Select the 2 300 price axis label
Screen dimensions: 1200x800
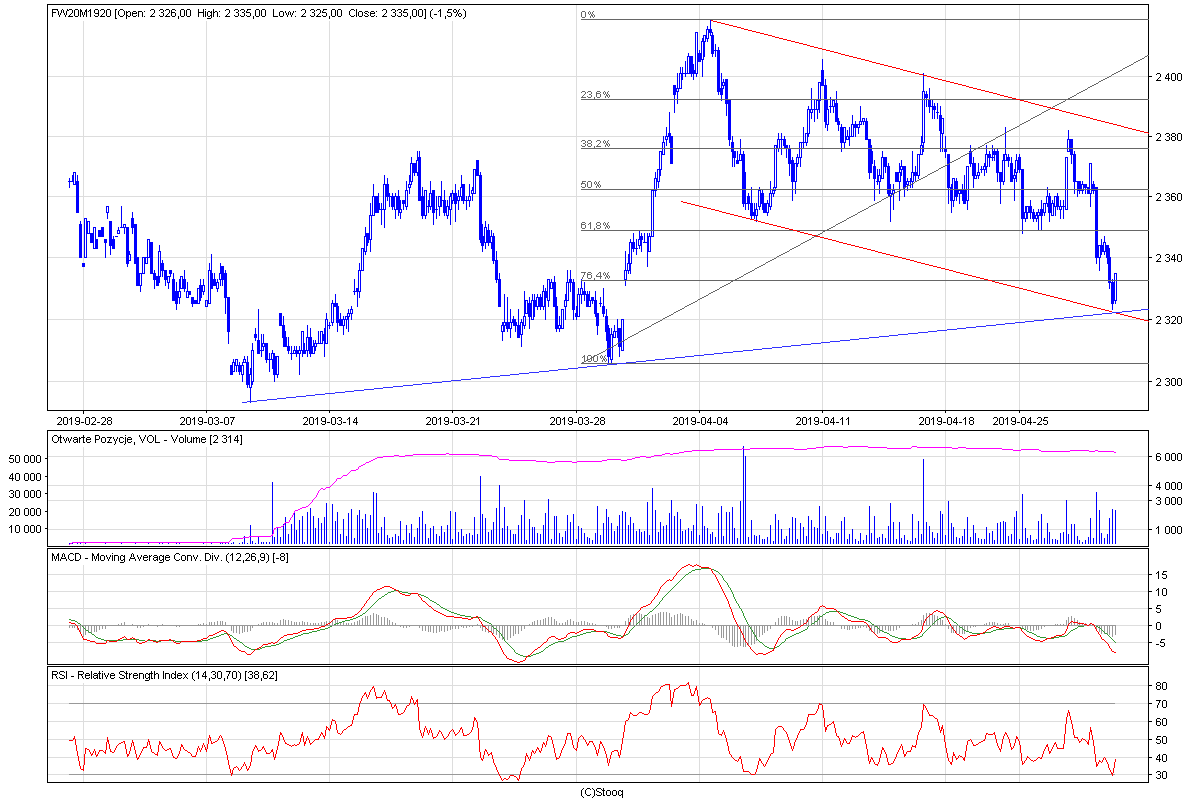tap(1169, 382)
